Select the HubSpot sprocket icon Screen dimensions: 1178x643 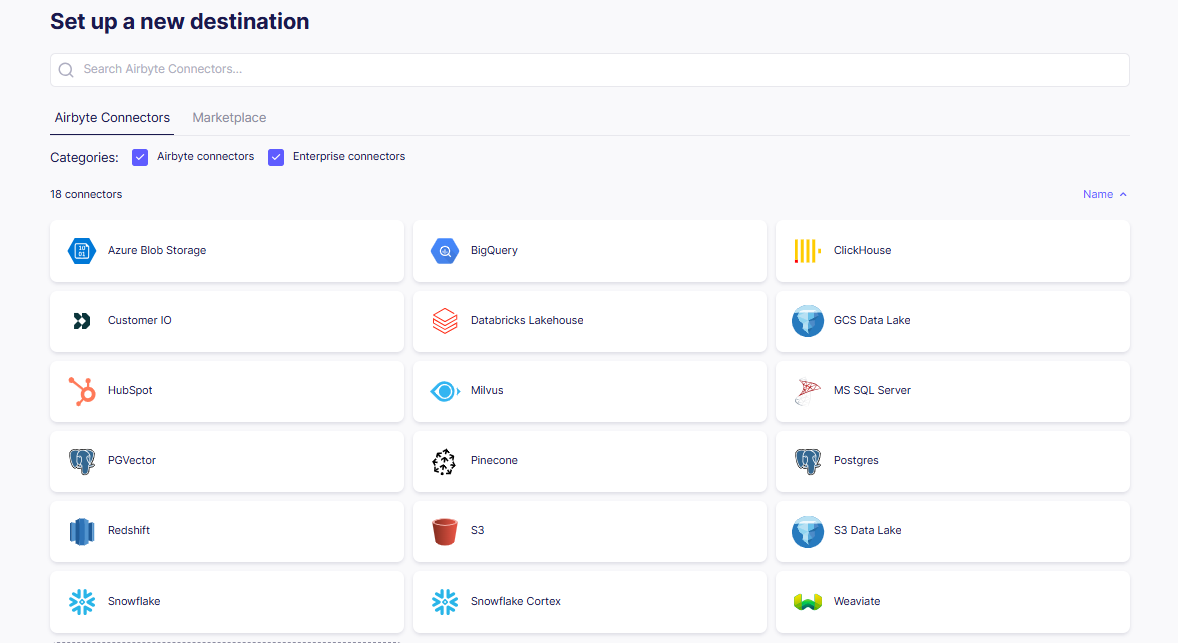[x=81, y=391]
